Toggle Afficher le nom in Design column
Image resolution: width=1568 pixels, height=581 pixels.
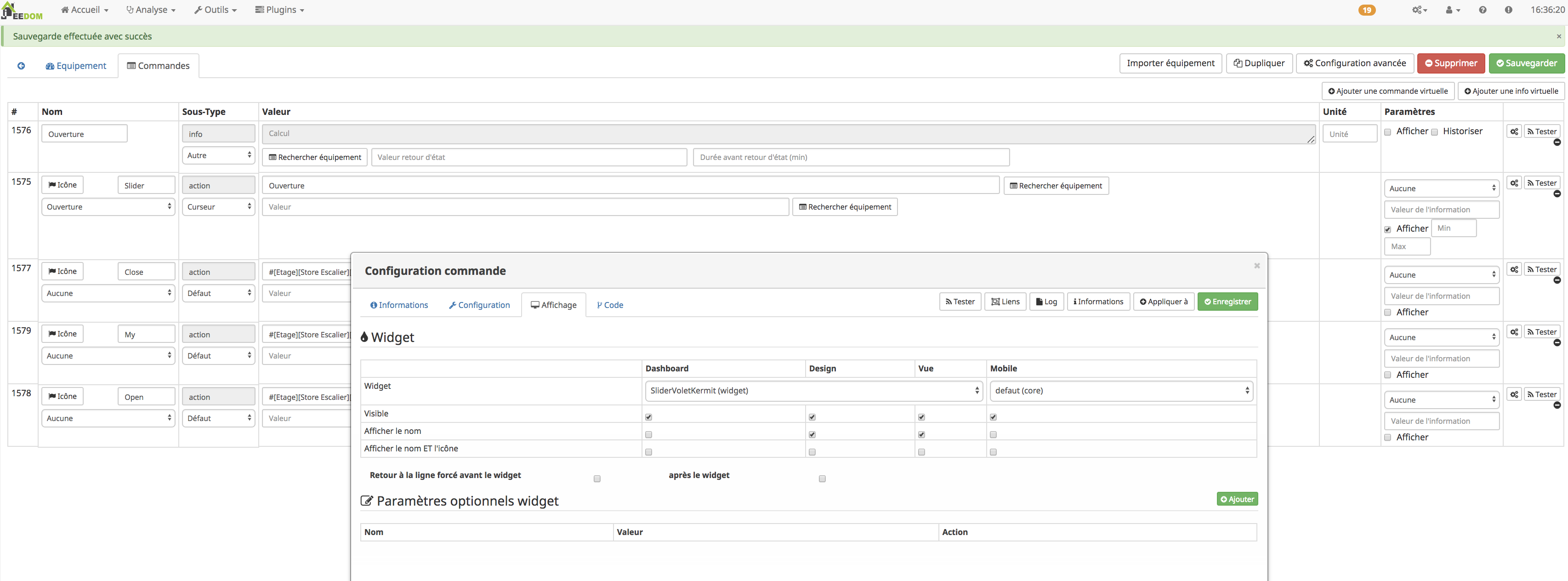click(812, 435)
